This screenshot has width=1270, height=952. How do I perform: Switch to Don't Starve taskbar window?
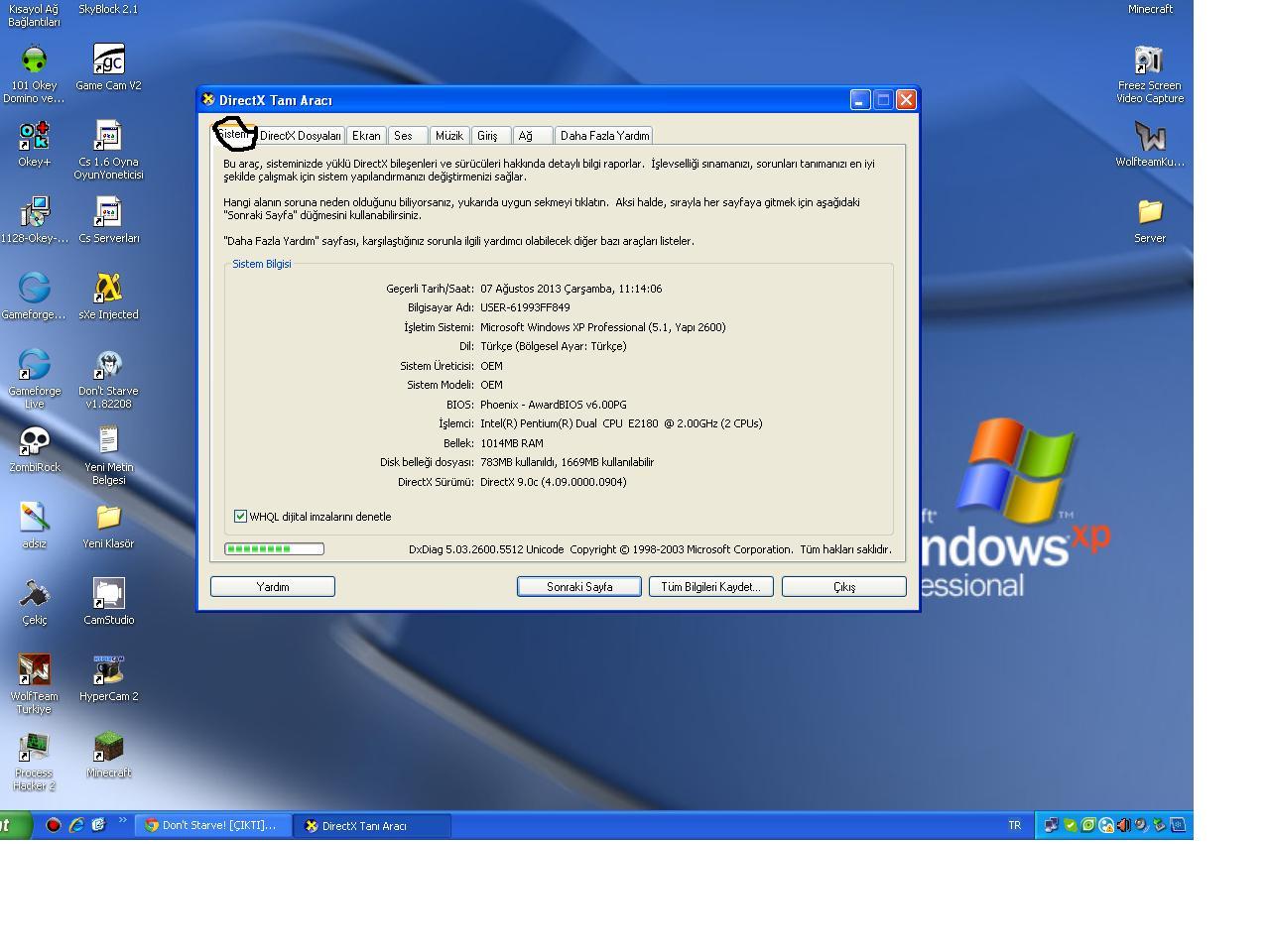(213, 825)
